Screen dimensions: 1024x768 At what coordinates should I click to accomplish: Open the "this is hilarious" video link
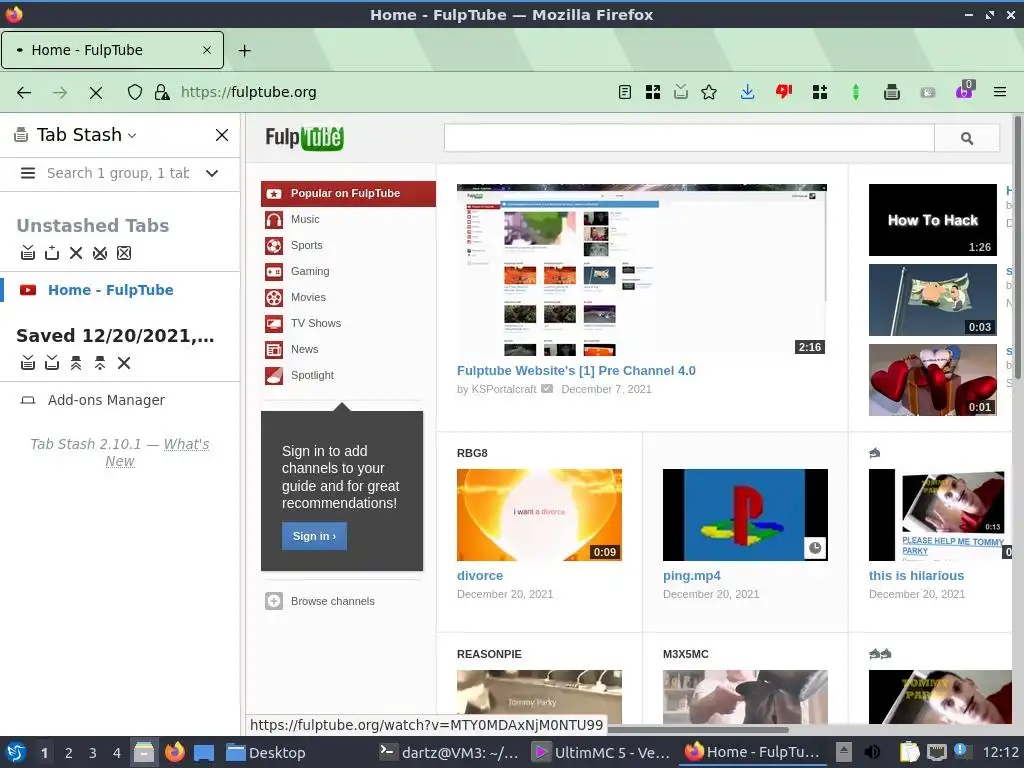[916, 576]
